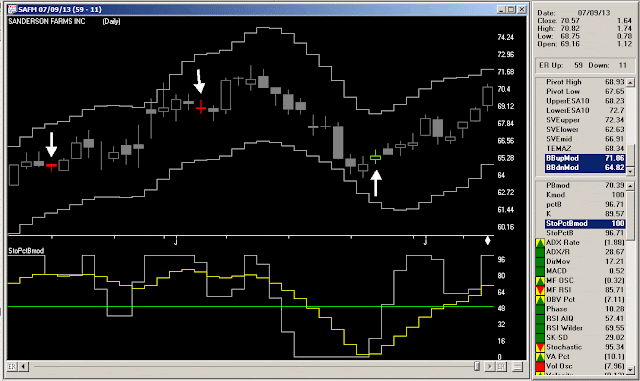
Task: Click the green ADX/R signal icon
Action: pyautogui.click(x=540, y=252)
